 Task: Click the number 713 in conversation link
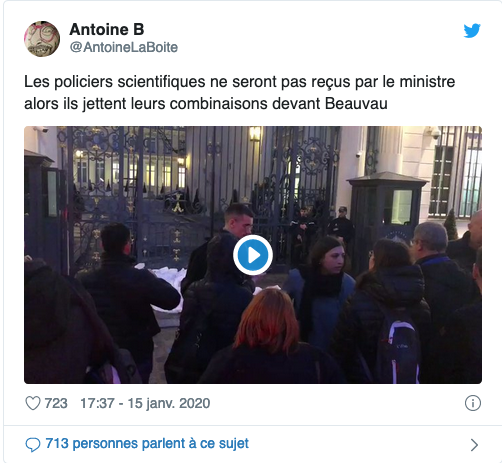[x=57, y=444]
